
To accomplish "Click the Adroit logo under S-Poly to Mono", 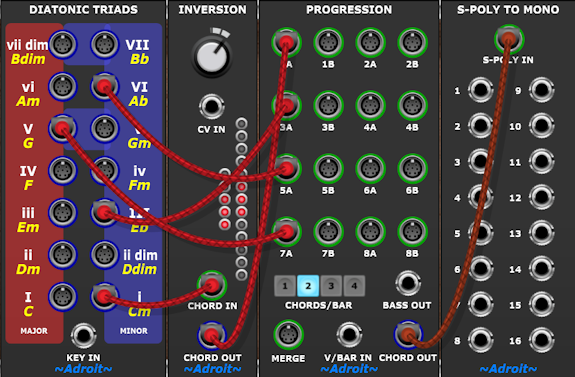I will (x=508, y=369).
